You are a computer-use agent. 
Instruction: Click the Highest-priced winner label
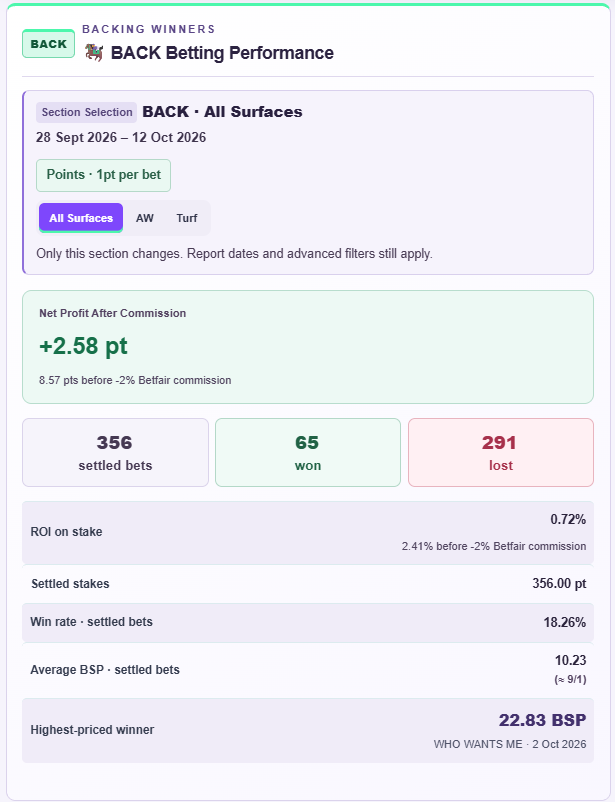pos(92,730)
